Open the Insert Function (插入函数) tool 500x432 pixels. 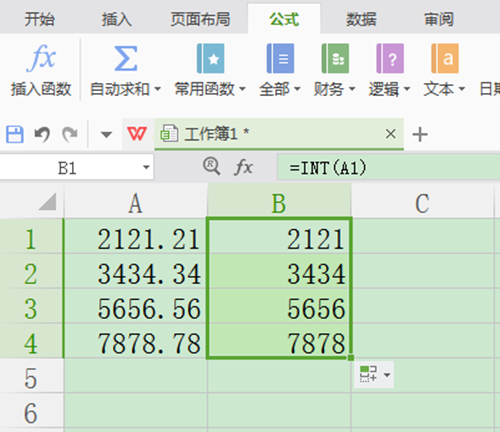point(41,70)
